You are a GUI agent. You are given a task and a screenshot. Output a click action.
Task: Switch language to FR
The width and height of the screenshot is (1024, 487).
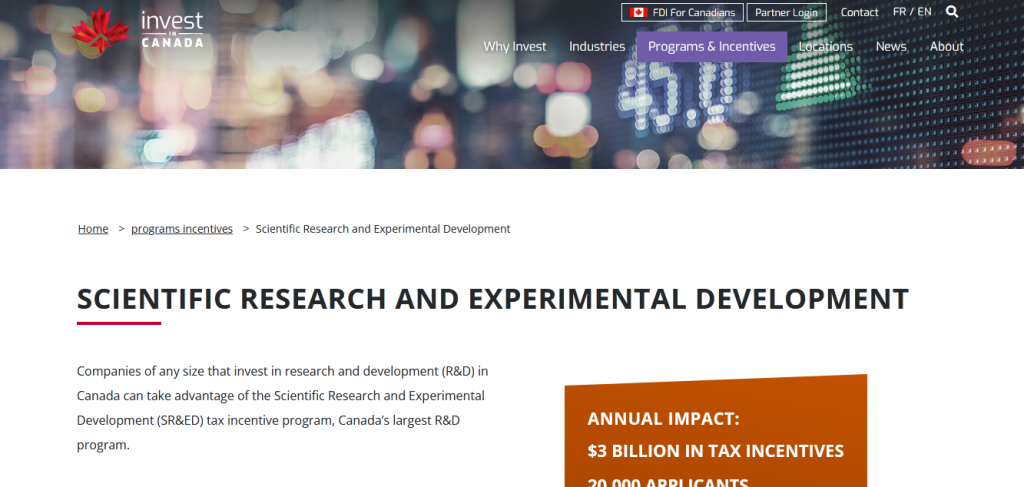tap(899, 12)
